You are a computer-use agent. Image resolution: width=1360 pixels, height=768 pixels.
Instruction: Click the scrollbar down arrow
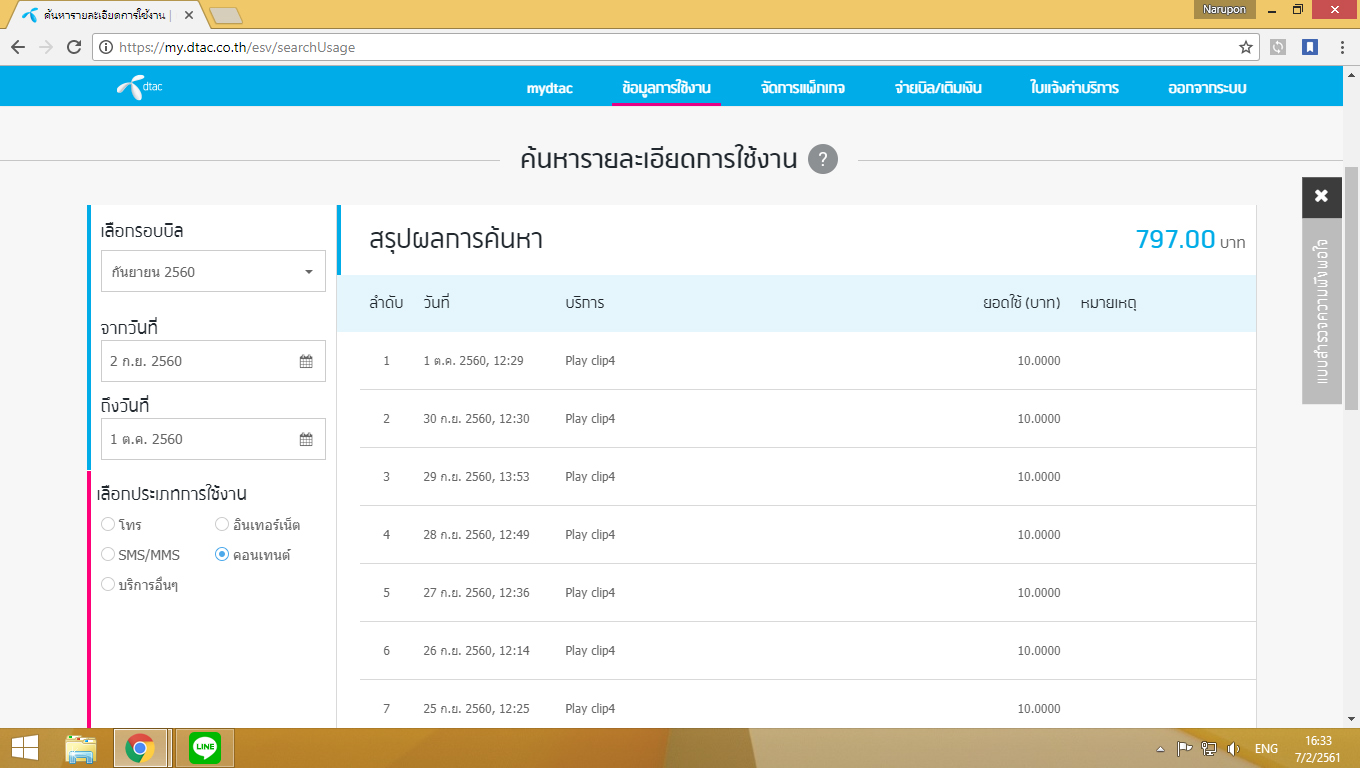pos(1351,719)
